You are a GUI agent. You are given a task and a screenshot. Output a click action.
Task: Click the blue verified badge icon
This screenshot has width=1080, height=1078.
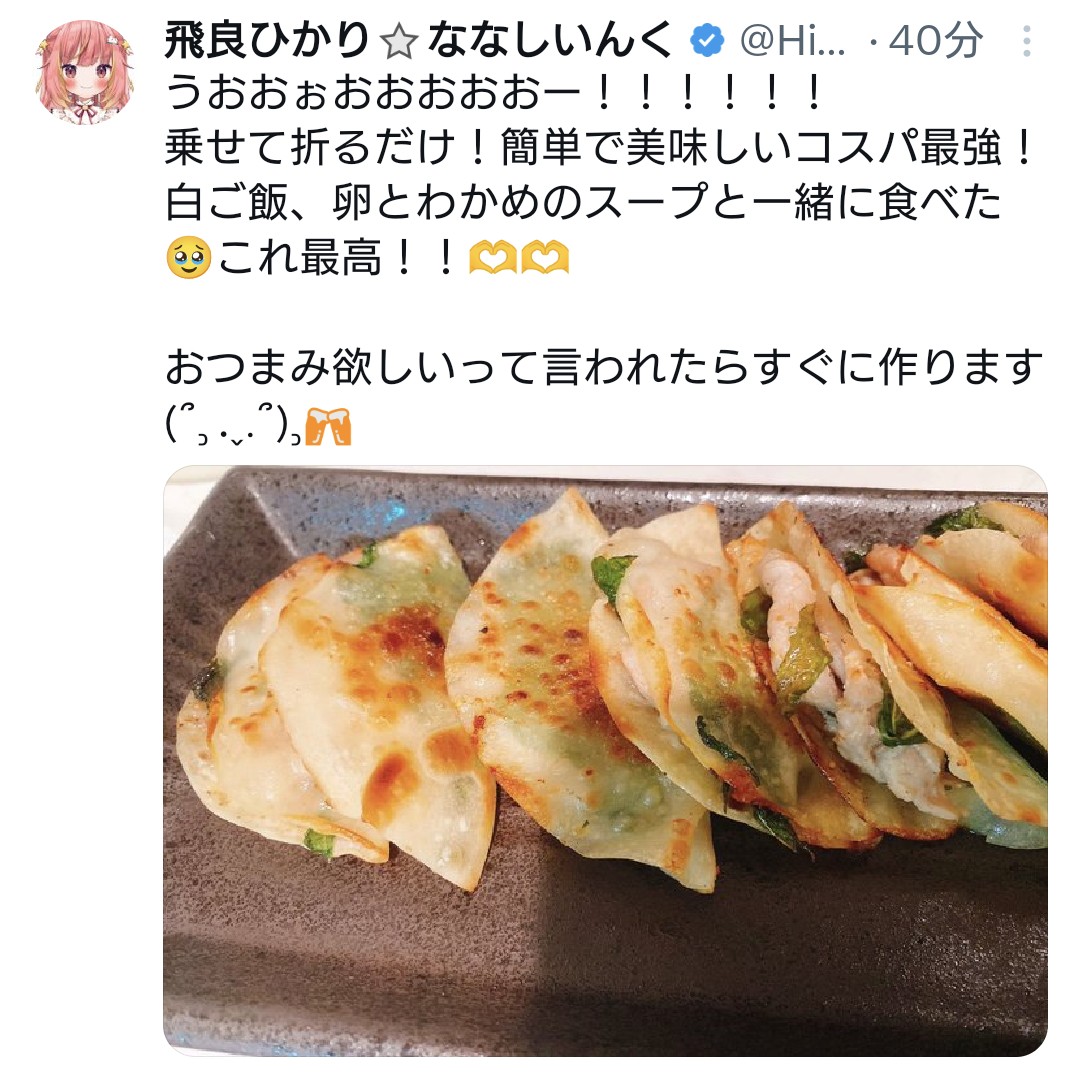coord(707,41)
